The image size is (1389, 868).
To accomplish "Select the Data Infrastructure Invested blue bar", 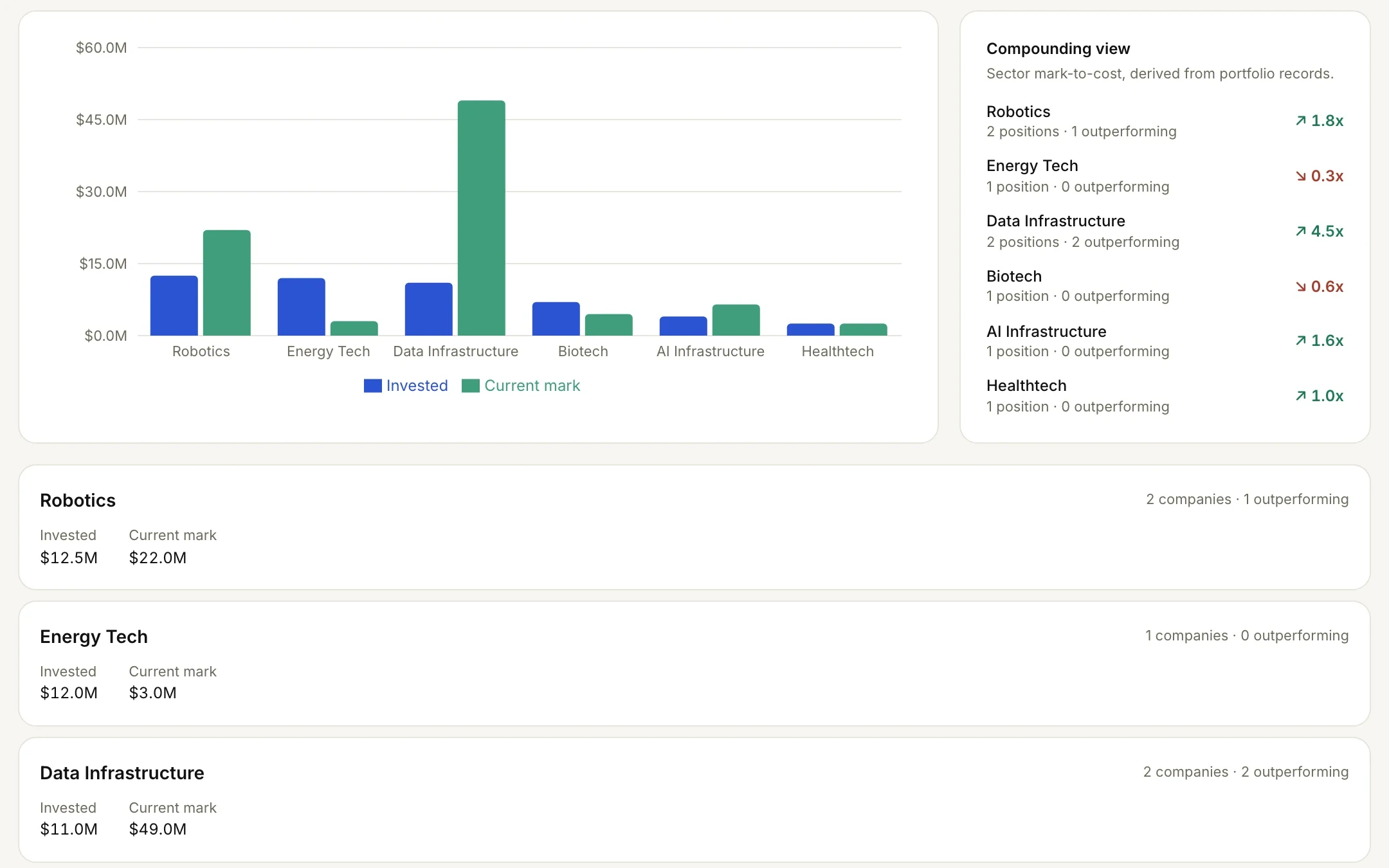I will [x=429, y=309].
